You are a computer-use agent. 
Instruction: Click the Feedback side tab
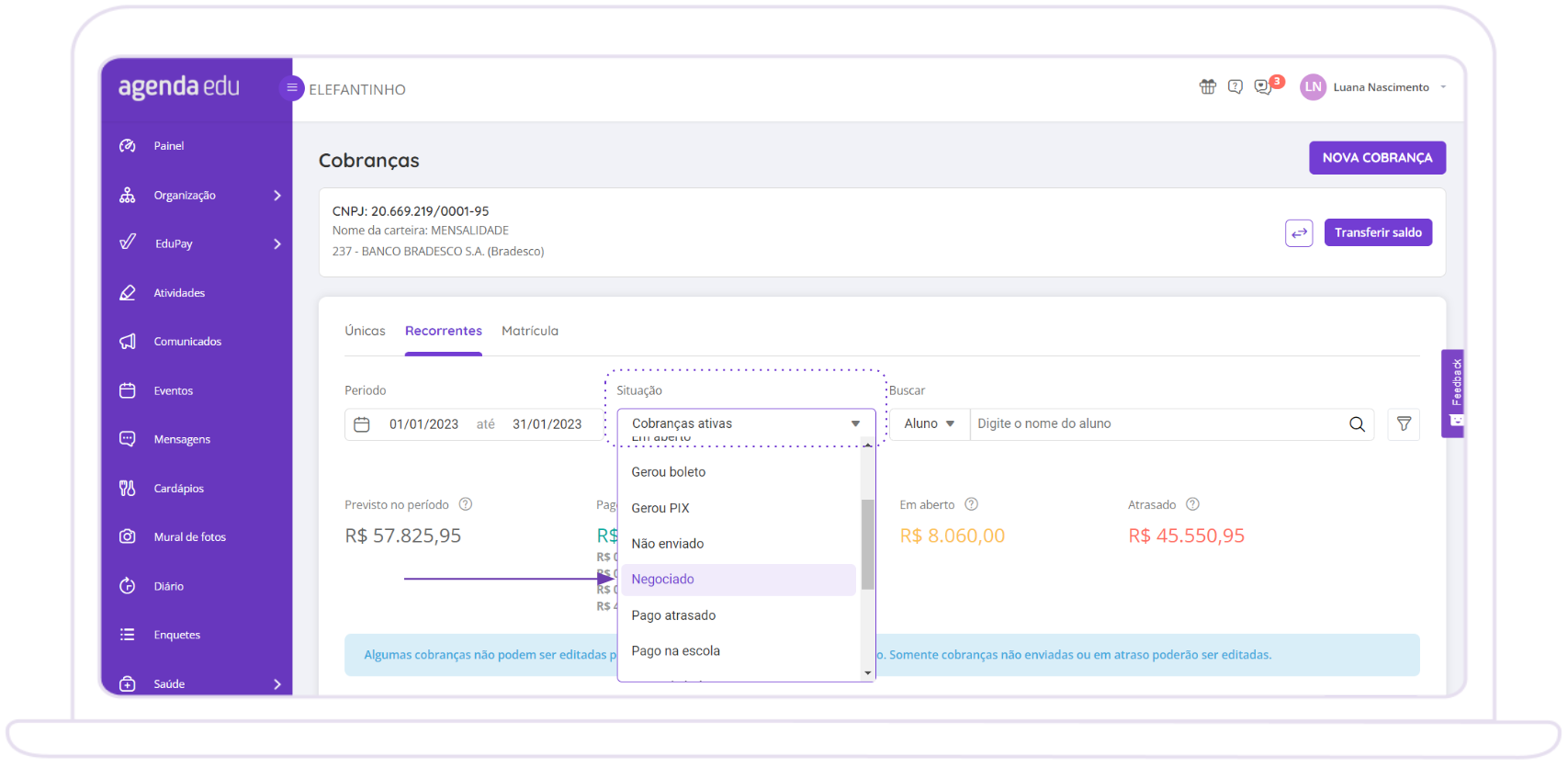1453,393
